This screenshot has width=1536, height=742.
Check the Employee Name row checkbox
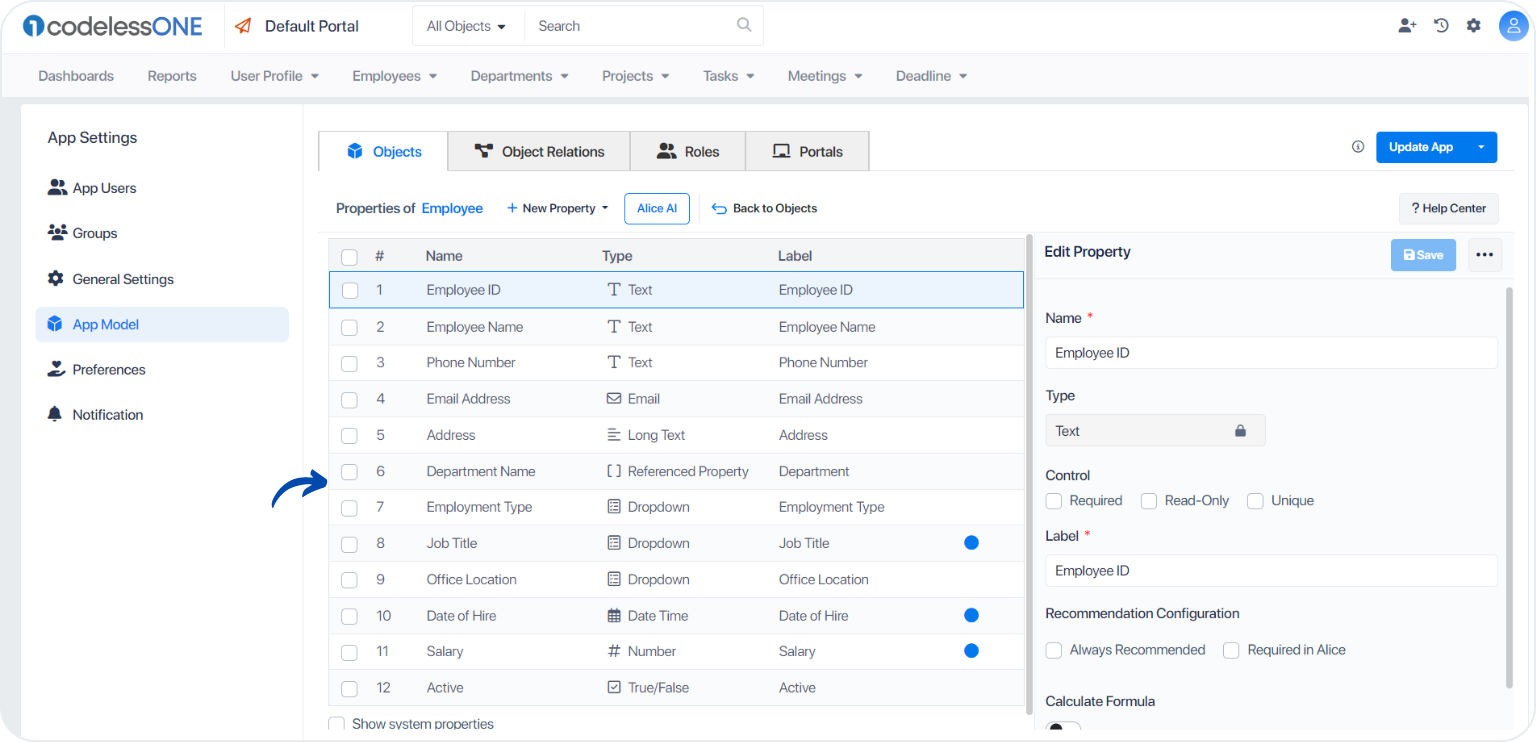(349, 327)
